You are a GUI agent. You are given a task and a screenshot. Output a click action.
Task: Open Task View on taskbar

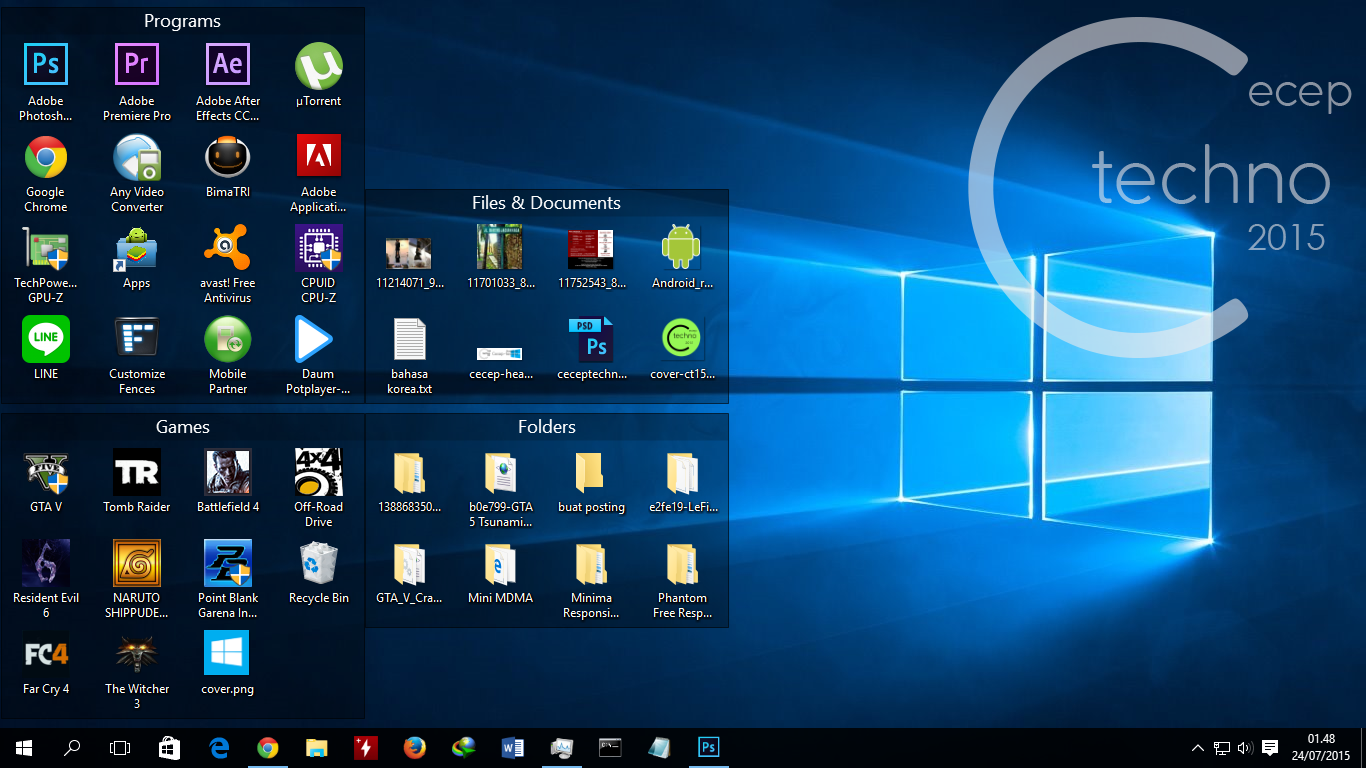click(x=120, y=748)
